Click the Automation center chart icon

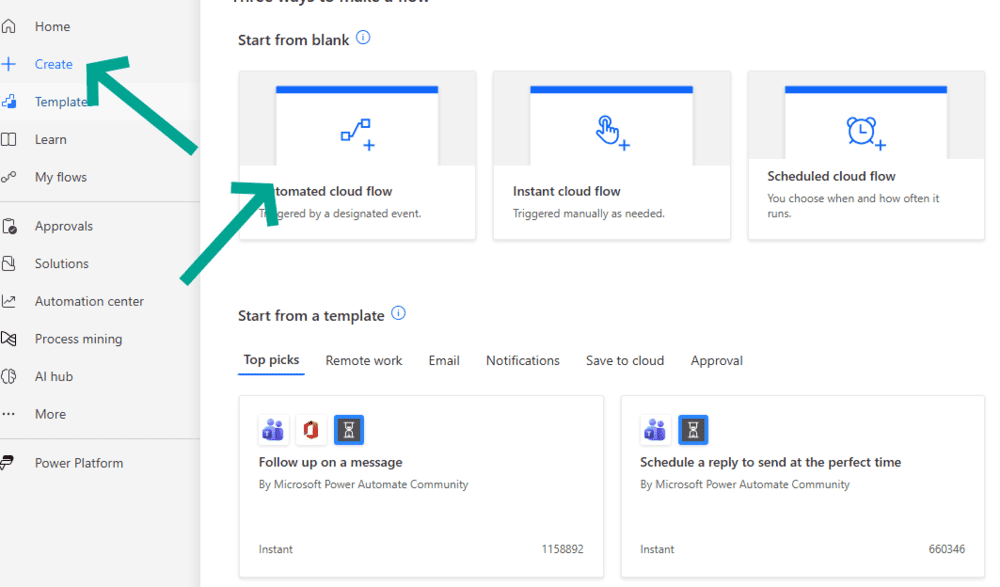pos(8,301)
